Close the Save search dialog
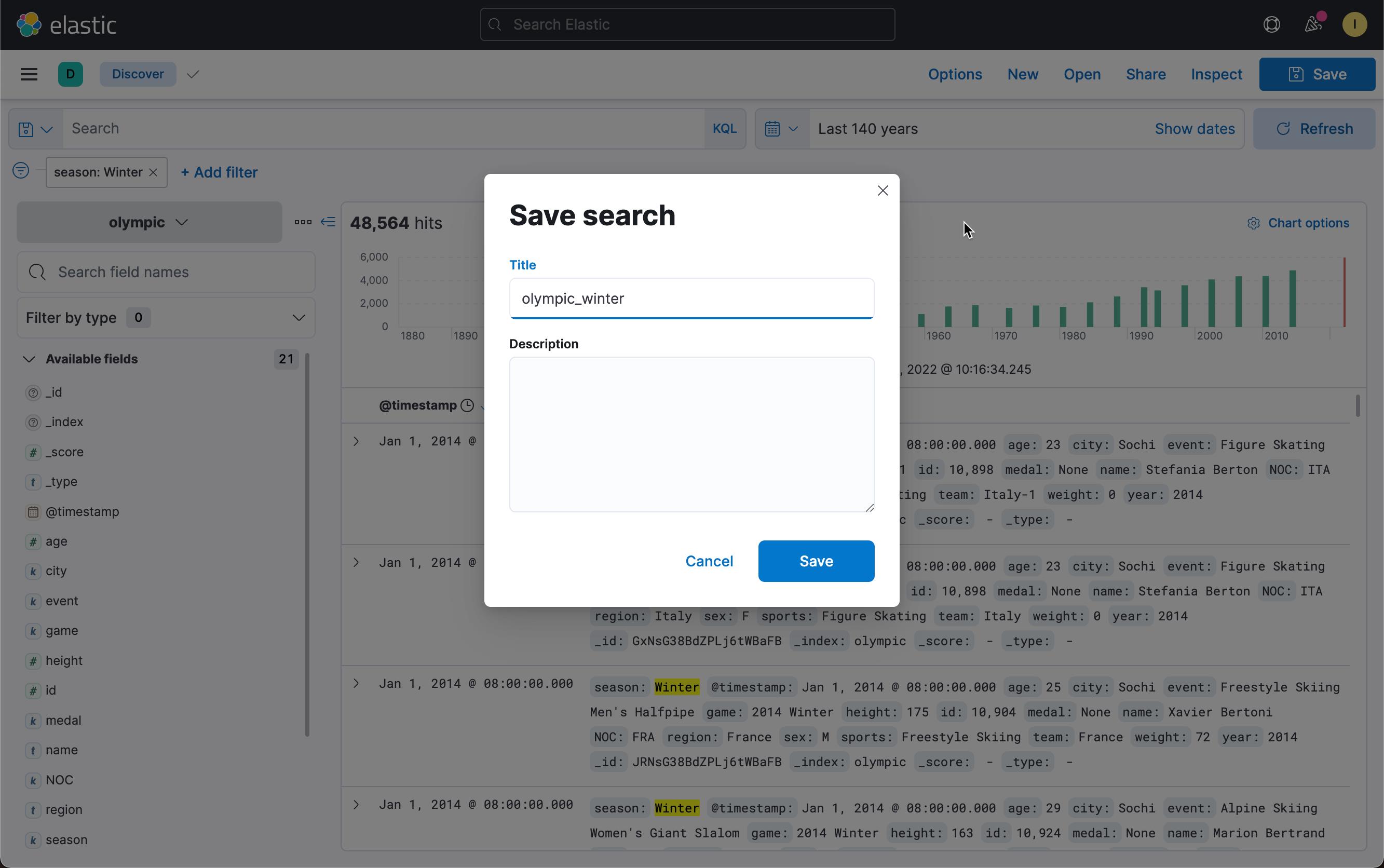The height and width of the screenshot is (868, 1384). pyautogui.click(x=883, y=191)
